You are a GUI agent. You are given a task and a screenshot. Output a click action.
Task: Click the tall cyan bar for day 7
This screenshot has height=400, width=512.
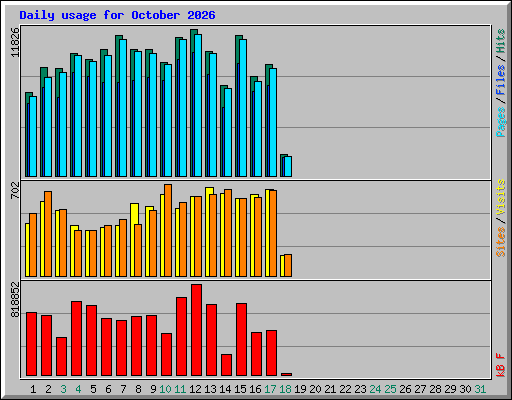point(123,108)
